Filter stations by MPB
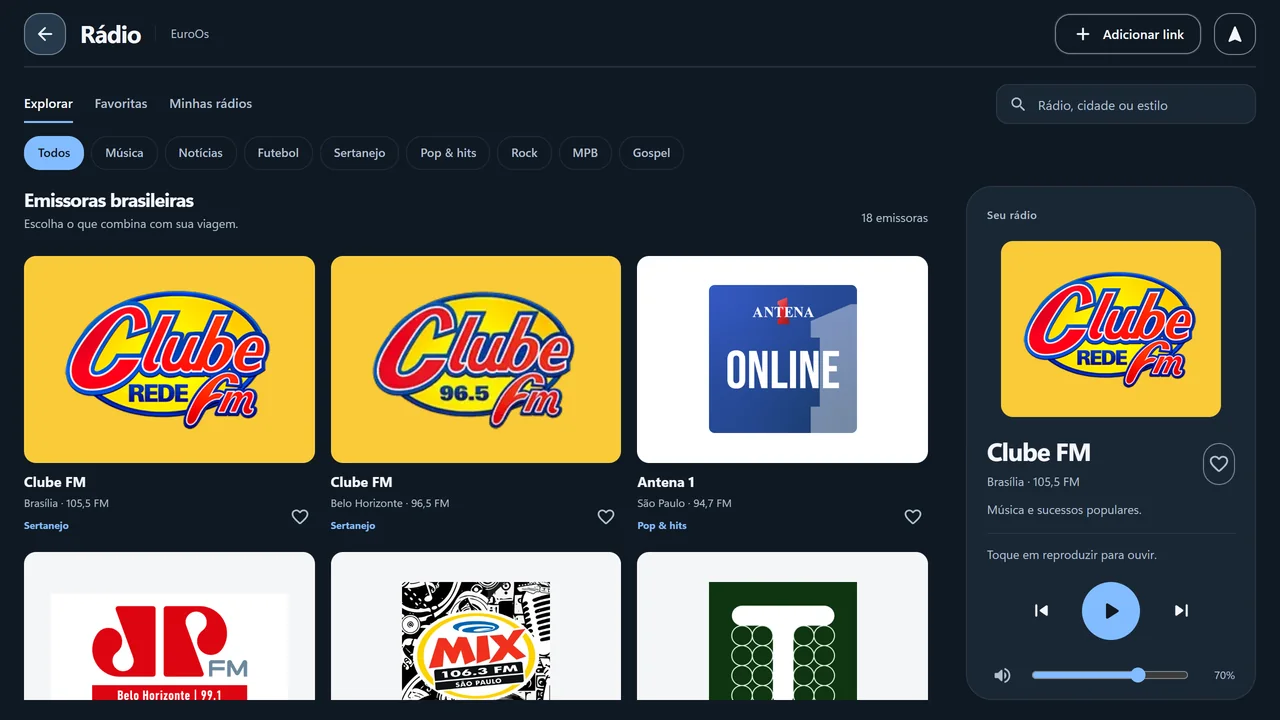The width and height of the screenshot is (1280, 720). pos(585,153)
